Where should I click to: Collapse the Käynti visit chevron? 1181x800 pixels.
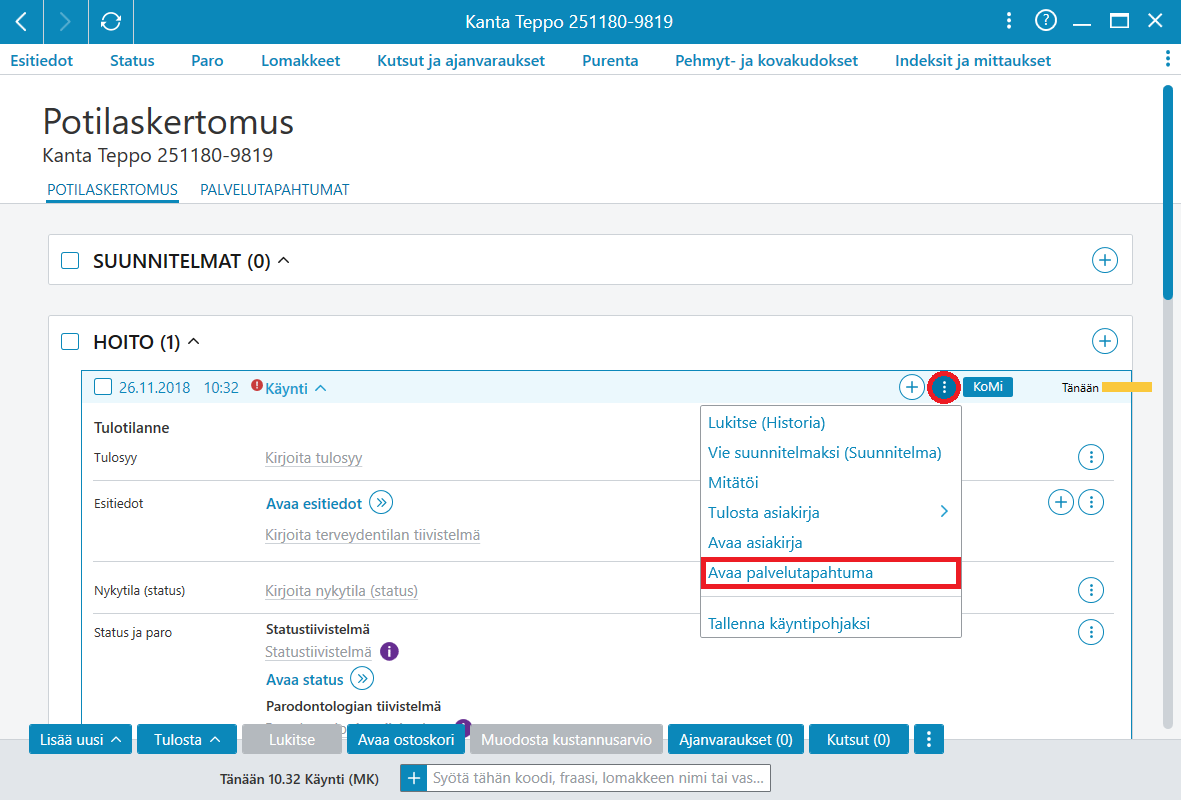point(321,389)
